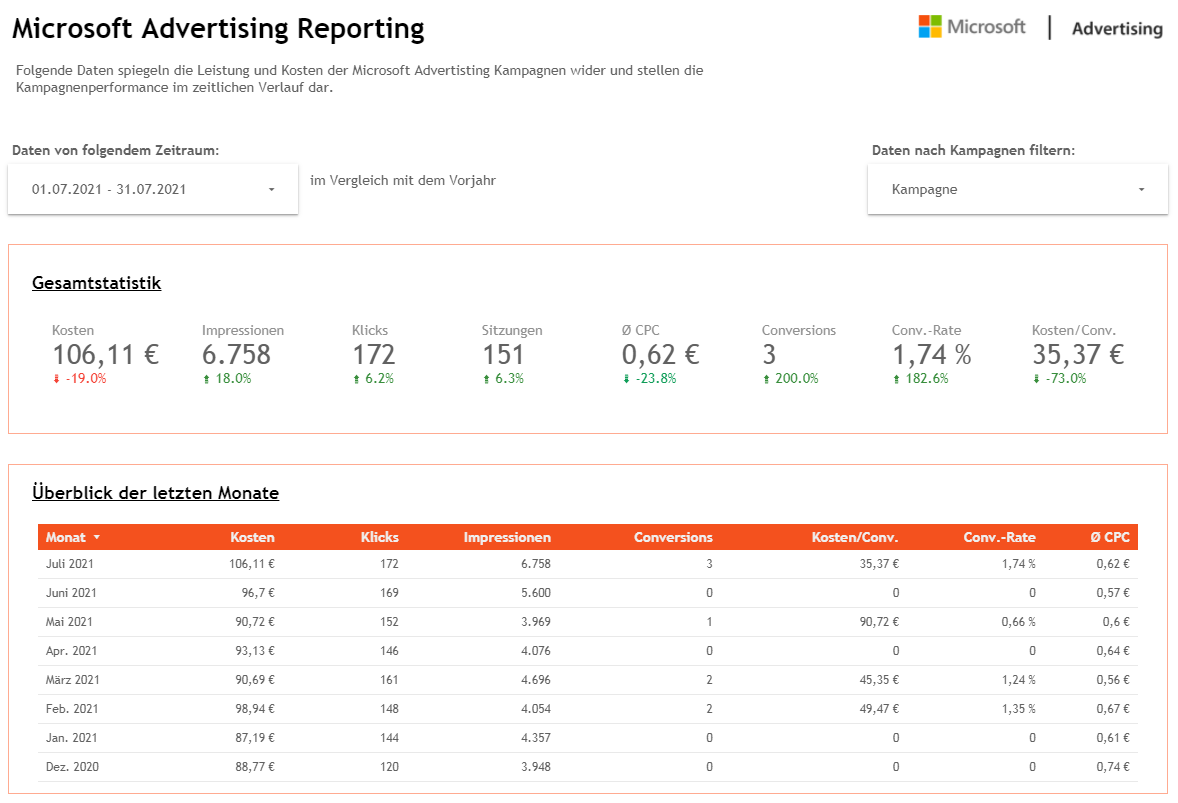This screenshot has width=1178, height=803.
Task: Select the Dez. 2020 row label
Action: pyautogui.click(x=72, y=767)
